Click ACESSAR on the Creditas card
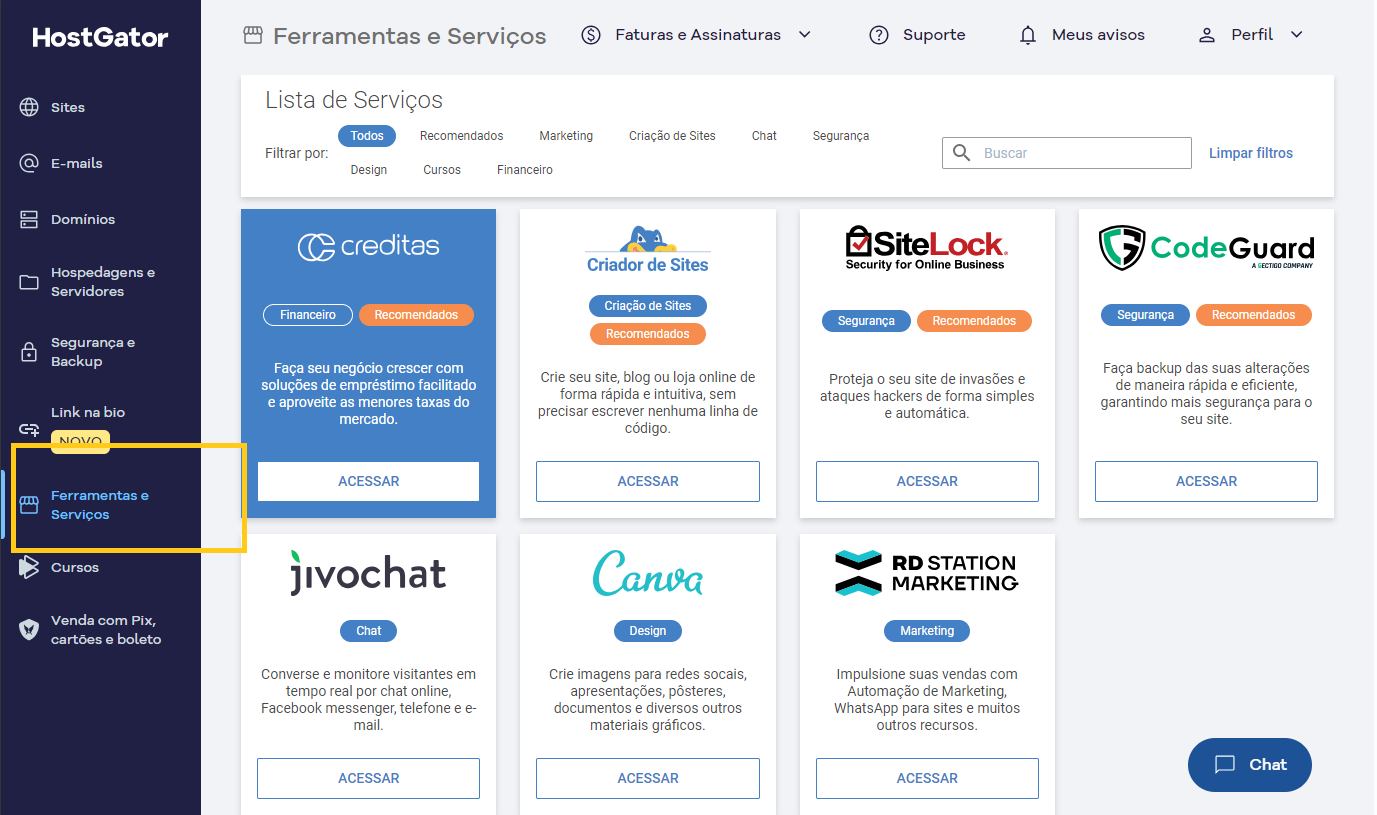 tap(368, 481)
